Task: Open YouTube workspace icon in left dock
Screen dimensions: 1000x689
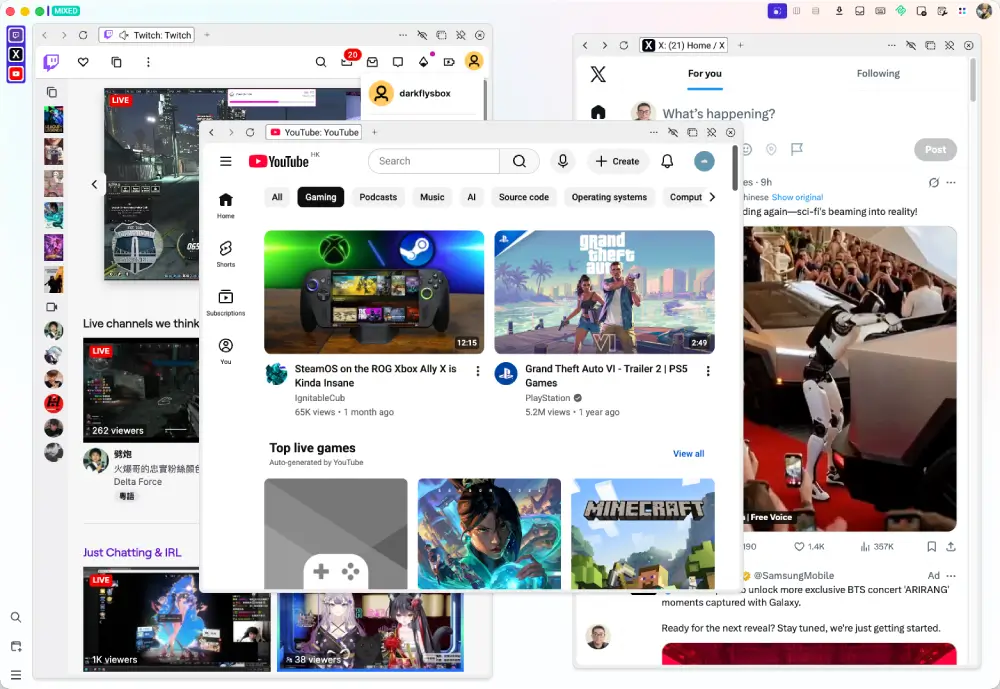Action: click(x=16, y=74)
